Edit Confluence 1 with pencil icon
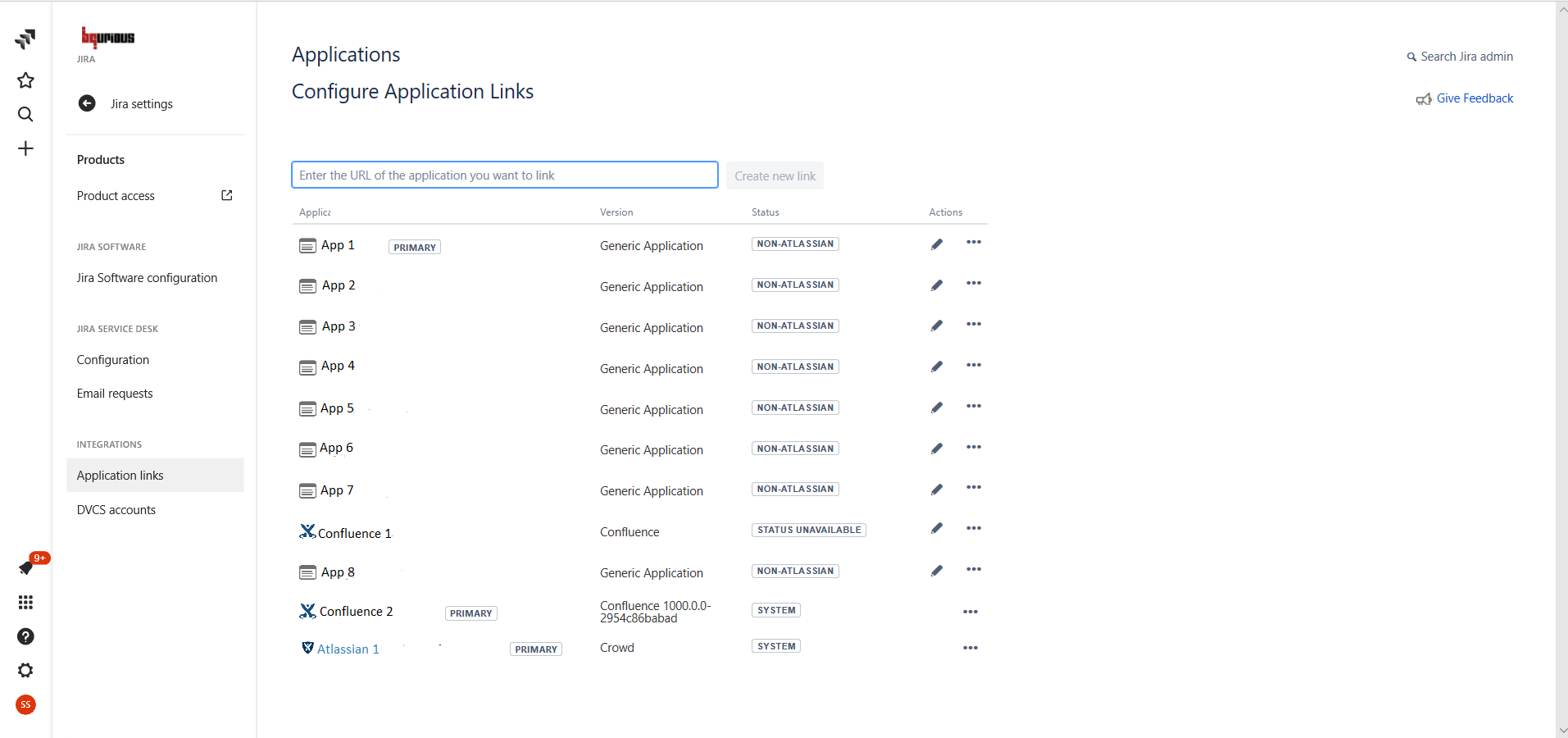Screen dimensions: 1568x738 [x=937, y=528]
